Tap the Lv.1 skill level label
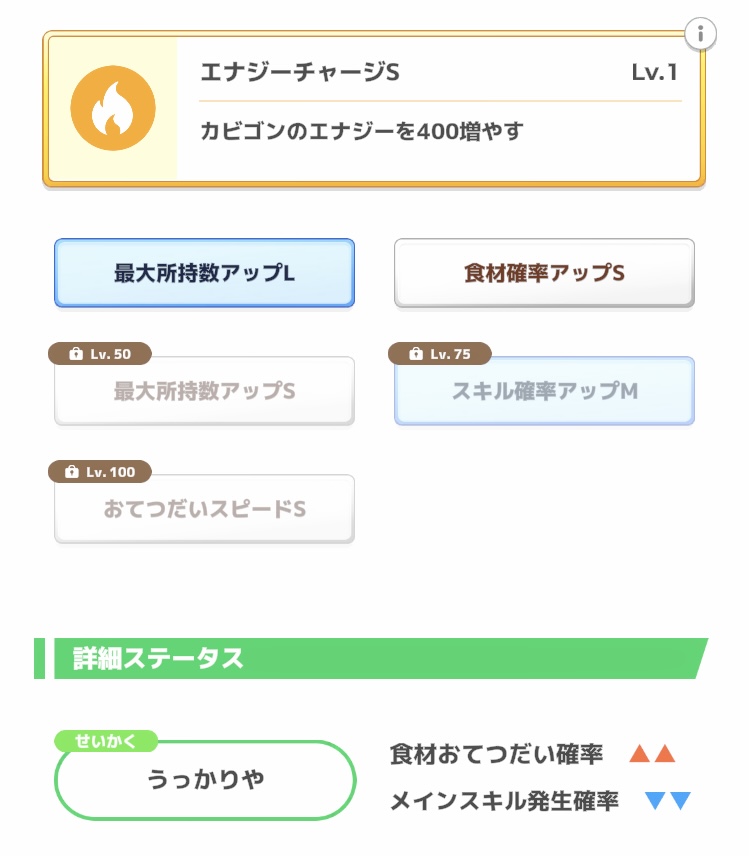 point(655,73)
